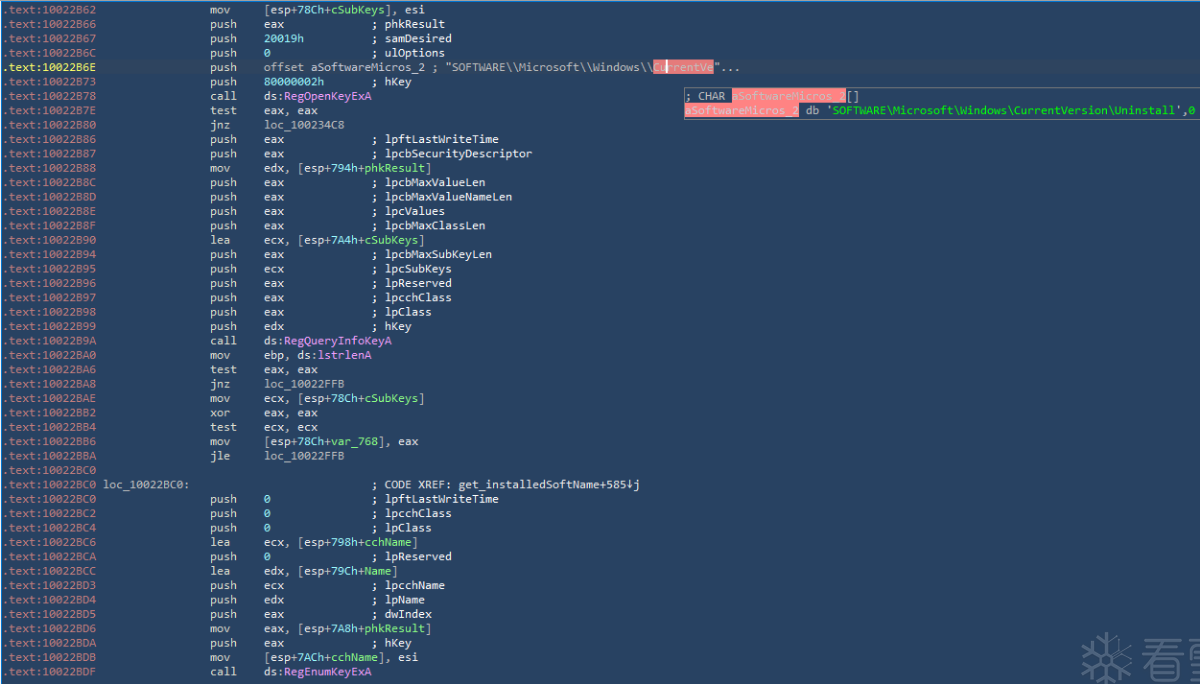Click the lpcchName comment

click(408, 586)
